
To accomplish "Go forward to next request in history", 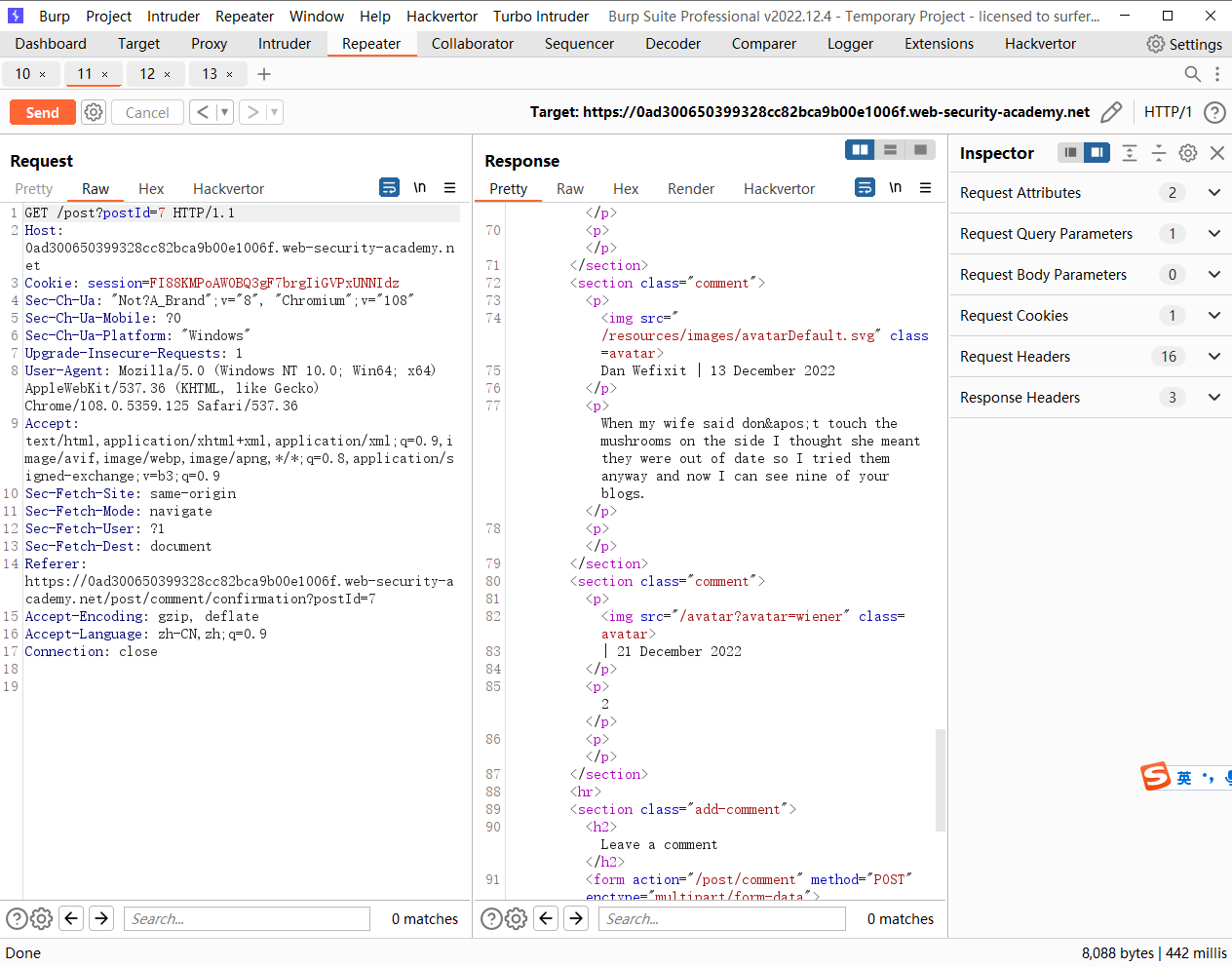I will [252, 112].
